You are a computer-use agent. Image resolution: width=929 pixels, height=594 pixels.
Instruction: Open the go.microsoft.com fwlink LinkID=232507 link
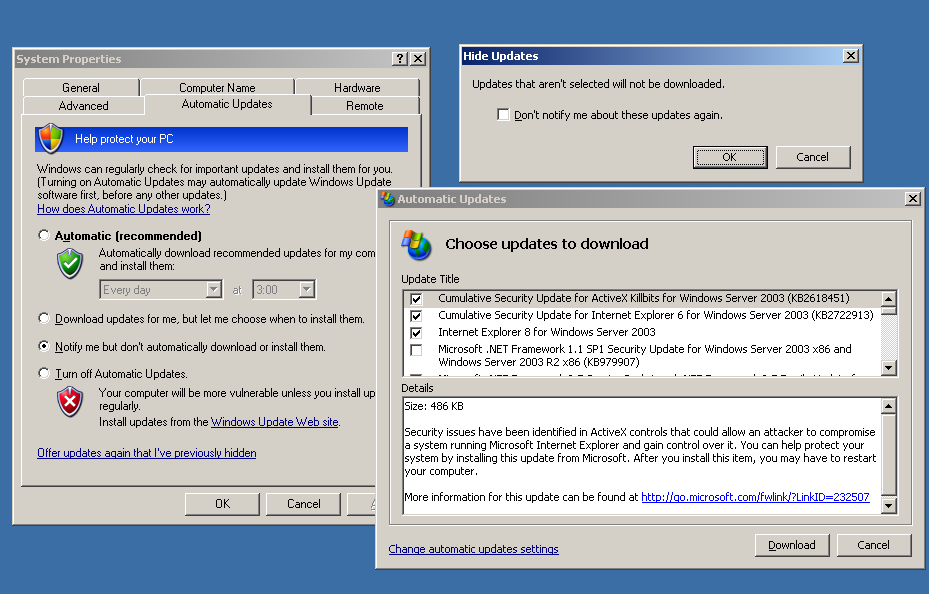[755, 497]
